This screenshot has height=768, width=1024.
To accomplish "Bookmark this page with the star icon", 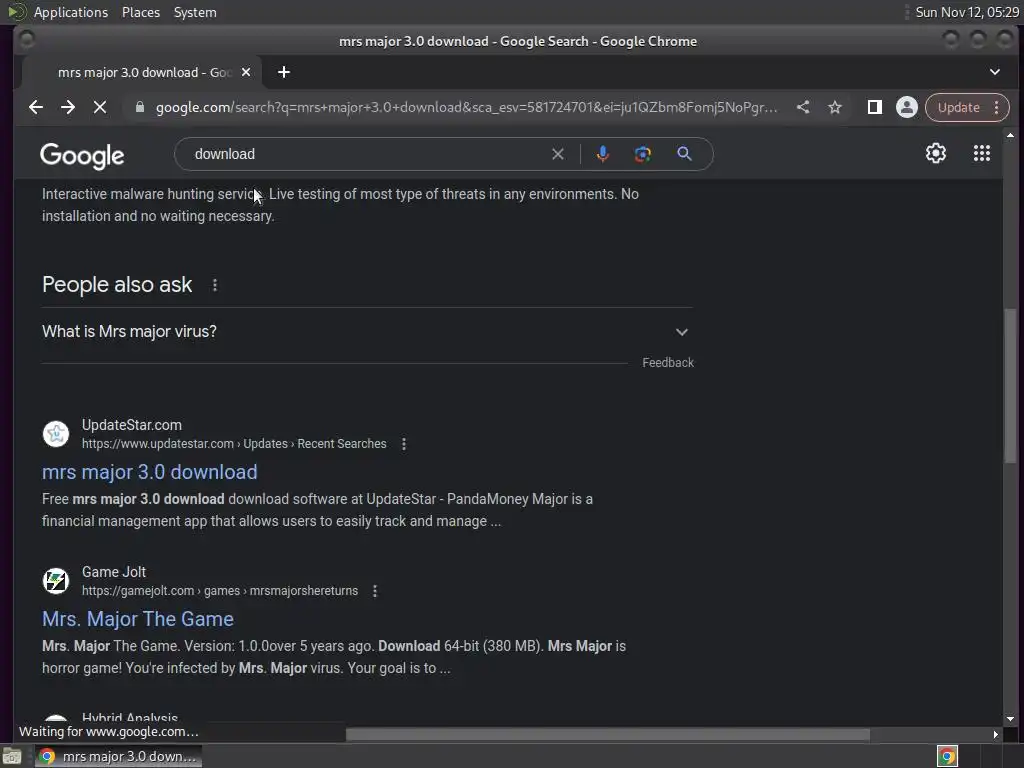I will click(x=835, y=107).
